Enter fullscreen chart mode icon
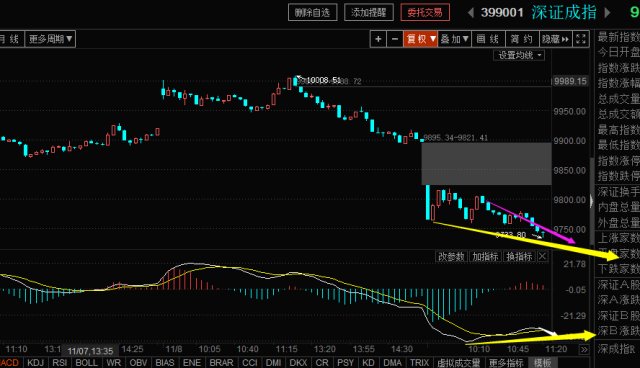The width and height of the screenshot is (640, 368). pos(581,39)
